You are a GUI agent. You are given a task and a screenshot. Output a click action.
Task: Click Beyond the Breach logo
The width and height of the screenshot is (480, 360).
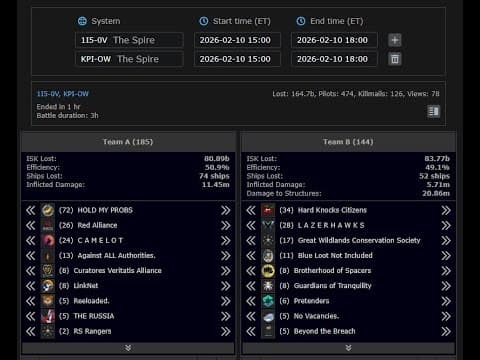coord(268,331)
